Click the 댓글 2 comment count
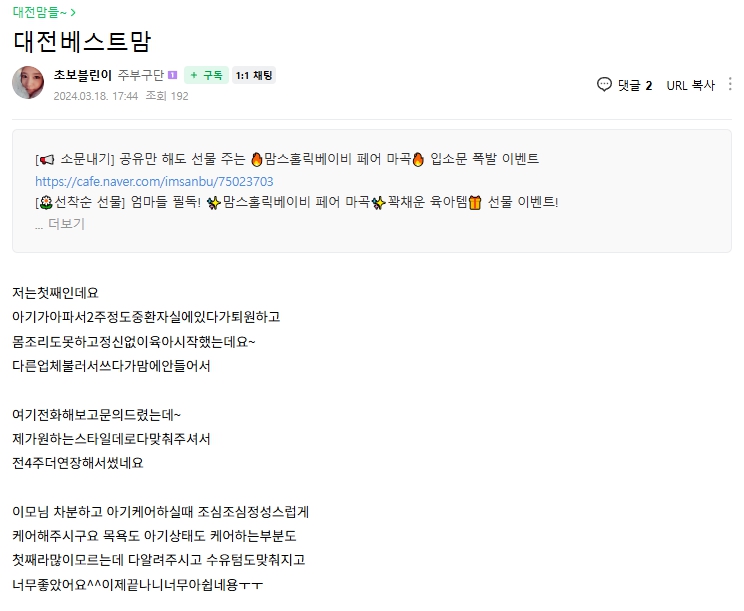 pos(635,85)
